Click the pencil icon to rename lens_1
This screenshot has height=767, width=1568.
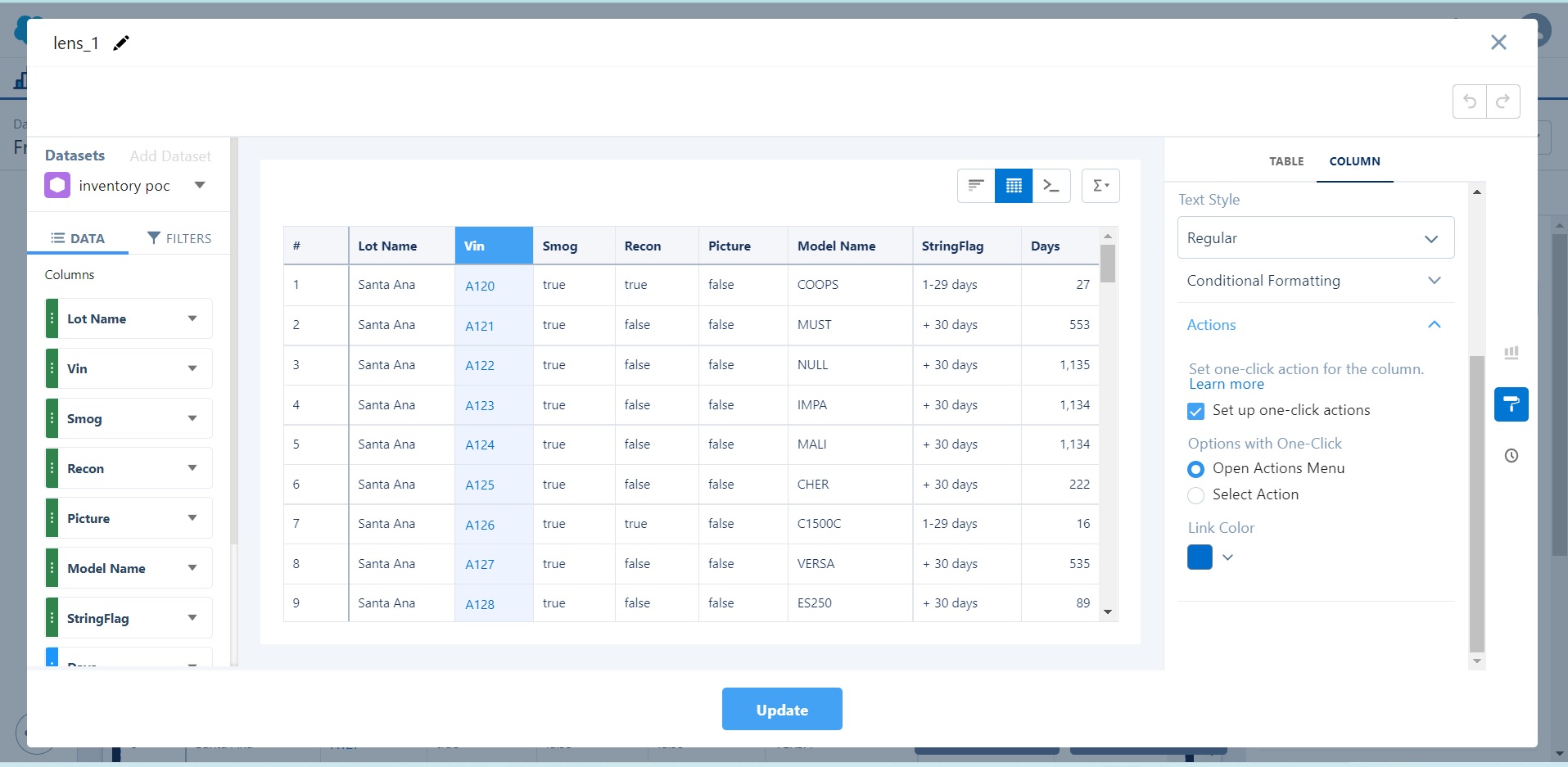(x=121, y=43)
